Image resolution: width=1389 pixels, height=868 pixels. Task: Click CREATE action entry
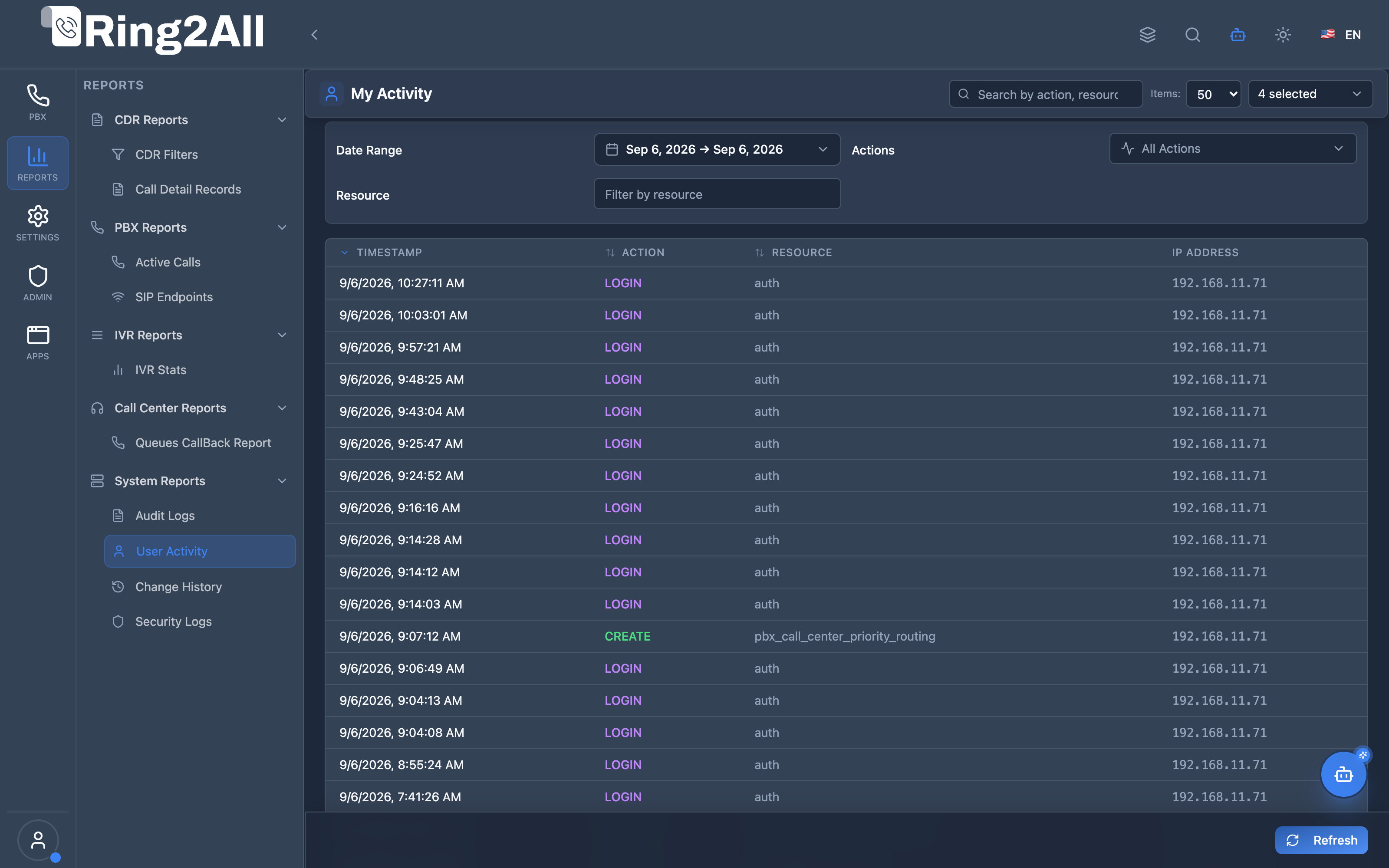pos(627,636)
